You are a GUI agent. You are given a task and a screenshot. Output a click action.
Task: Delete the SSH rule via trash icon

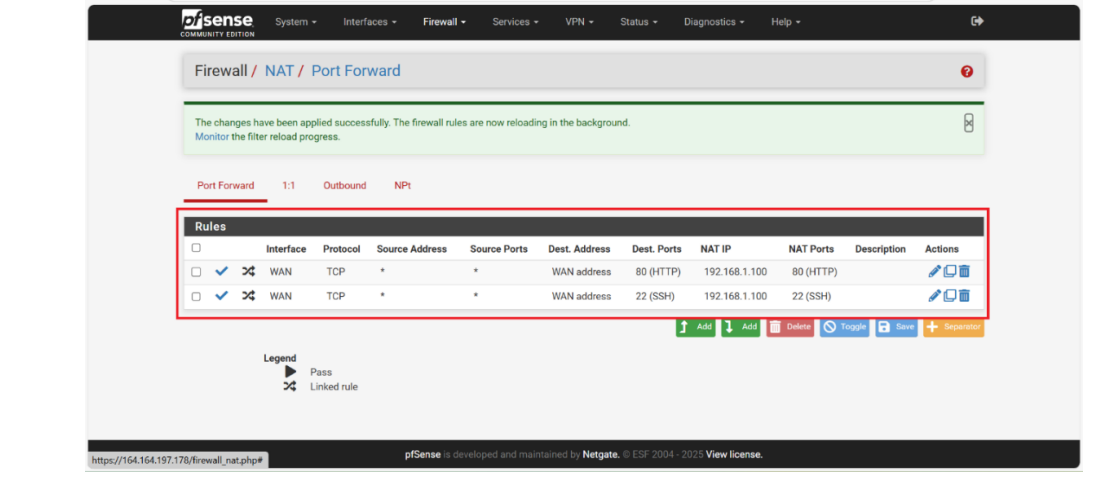click(x=965, y=296)
